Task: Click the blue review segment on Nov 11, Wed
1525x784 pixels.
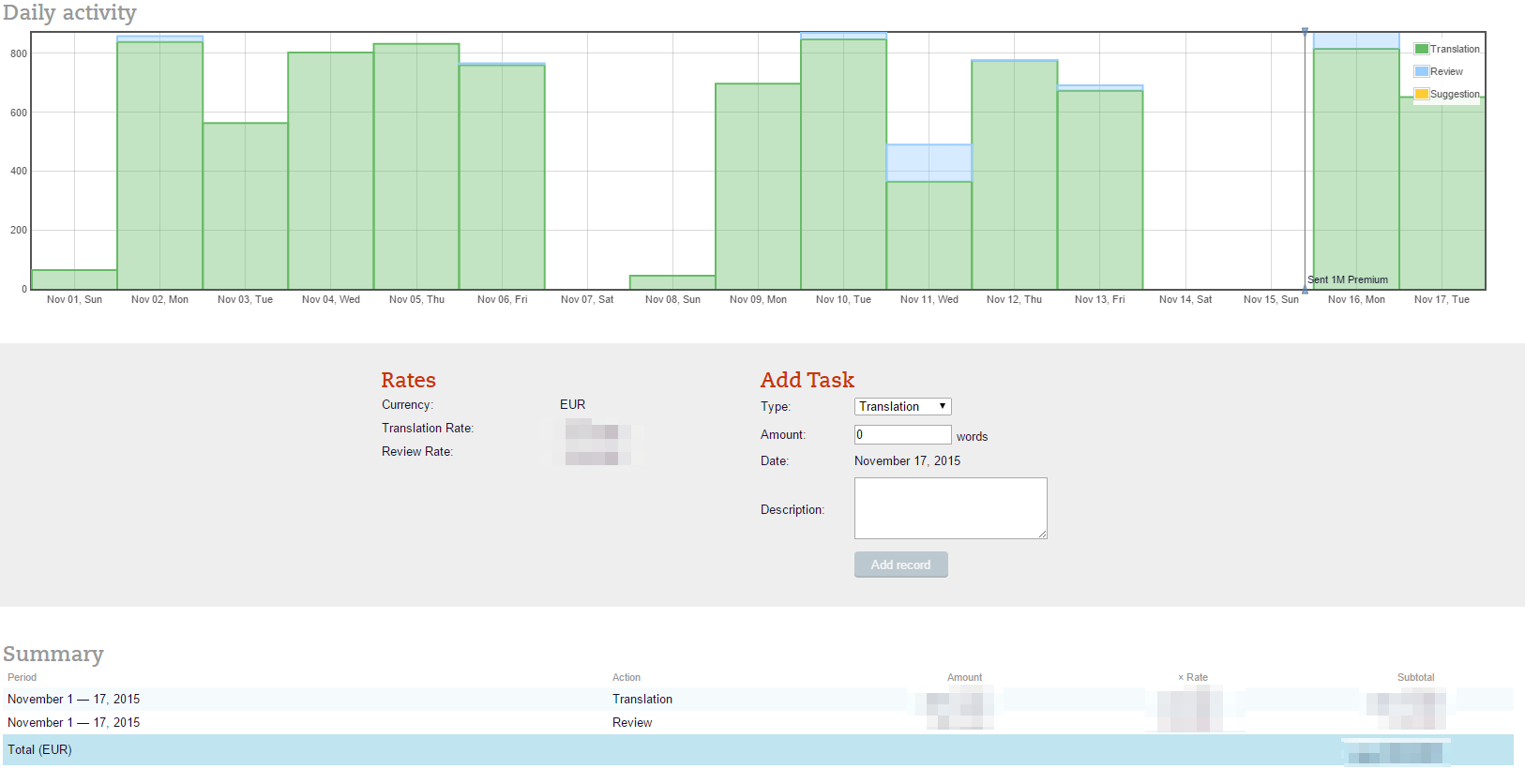Action: pyautogui.click(x=929, y=163)
